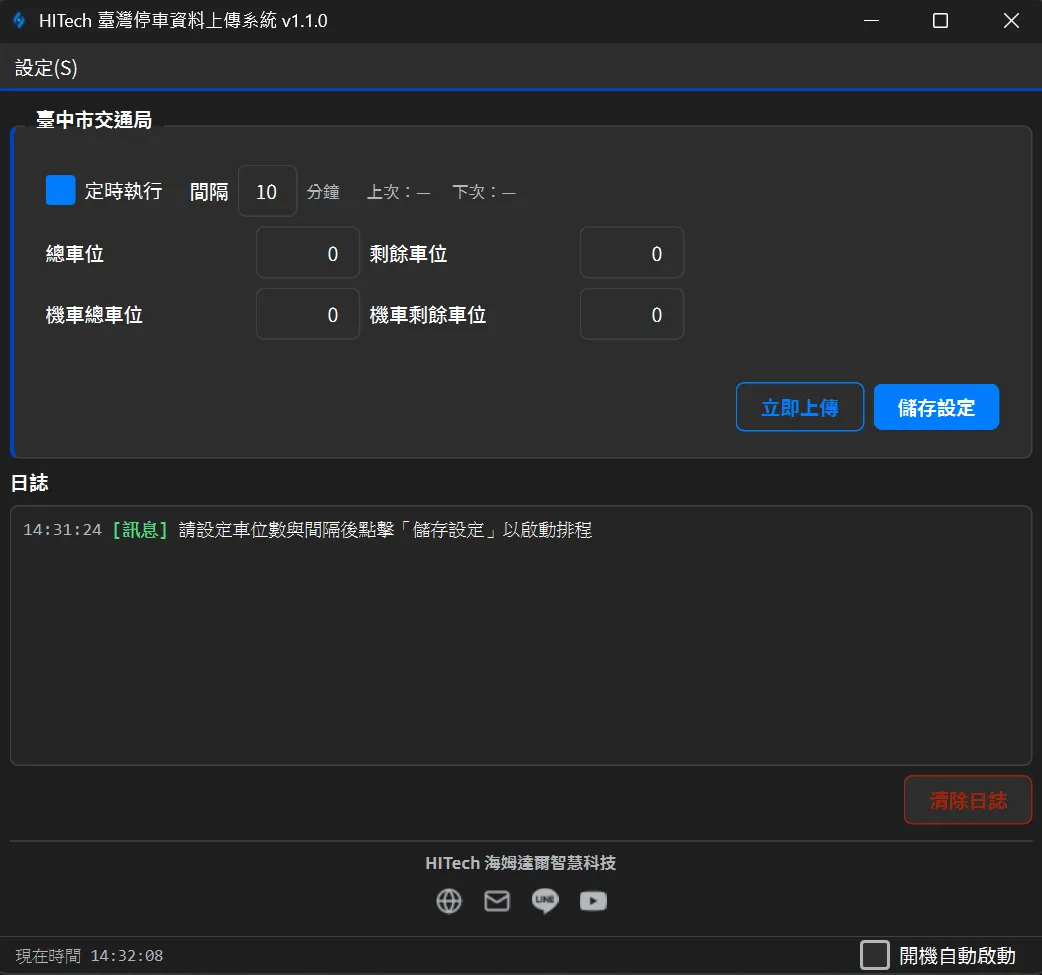Click the 儲存設定 button
Viewport: 1042px width, 975px height.
(936, 407)
